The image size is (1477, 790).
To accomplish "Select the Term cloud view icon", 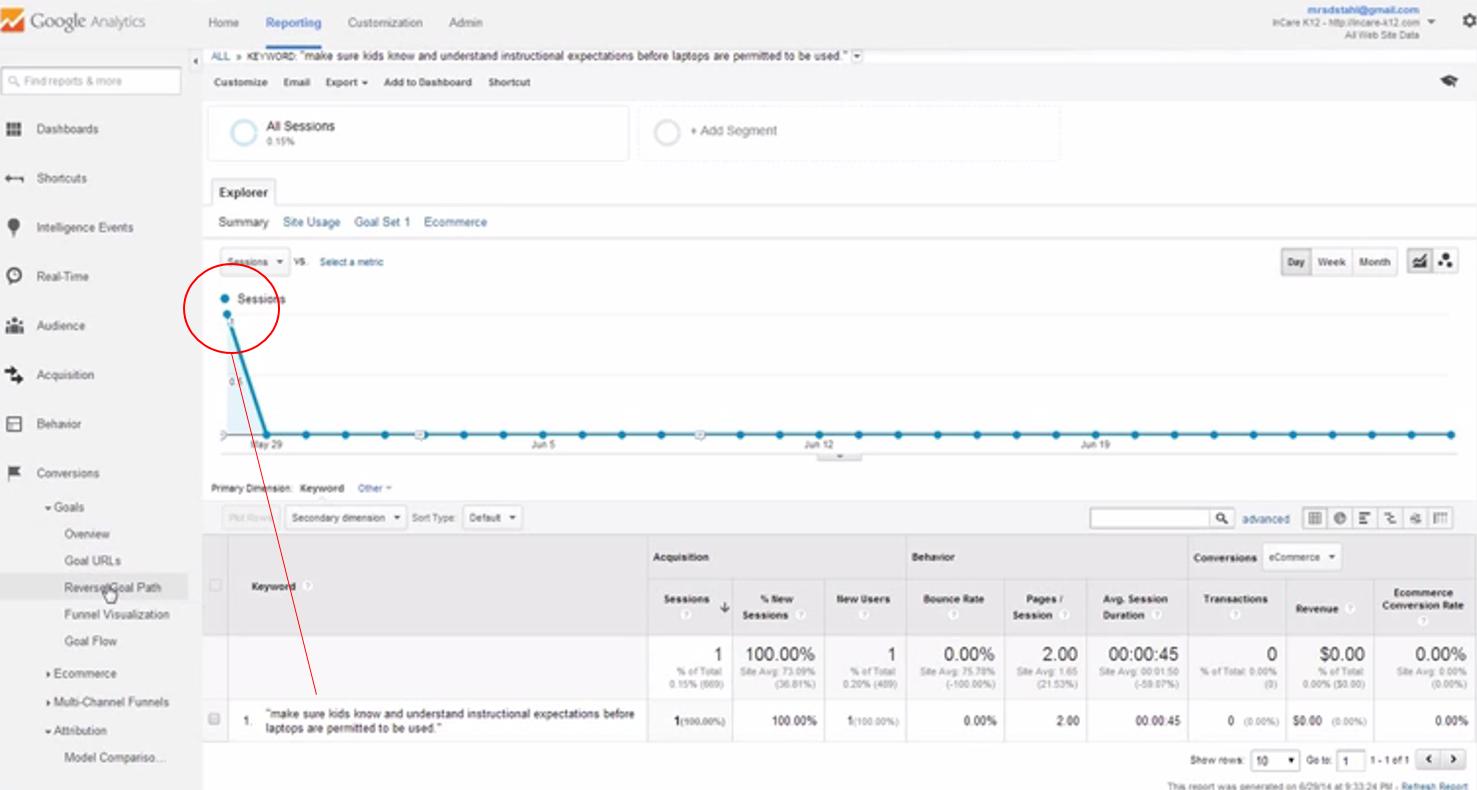I will tap(1415, 518).
